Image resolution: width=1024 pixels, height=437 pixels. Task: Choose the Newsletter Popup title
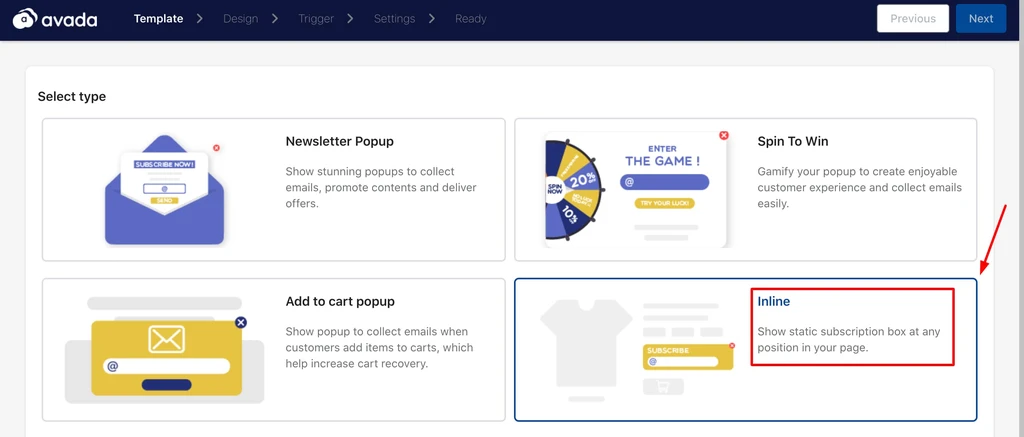tap(339, 142)
